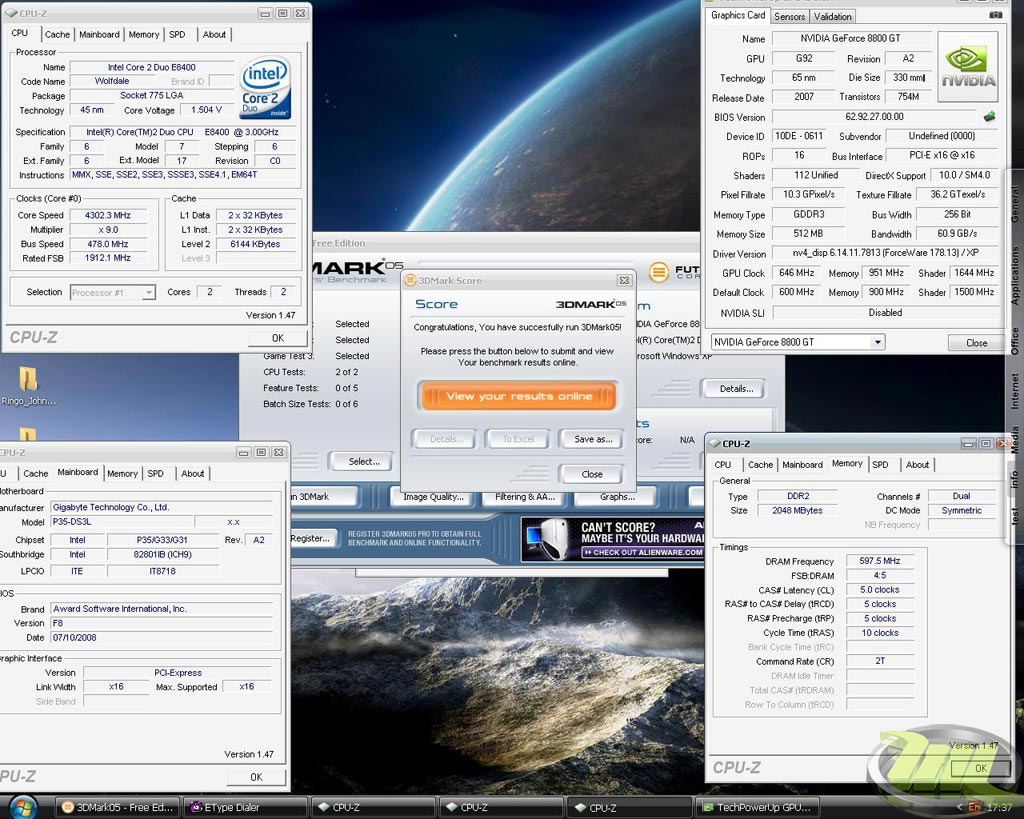Open Cache tab in top CPU-Z window
Screen dimensions: 1024x819
click(57, 35)
